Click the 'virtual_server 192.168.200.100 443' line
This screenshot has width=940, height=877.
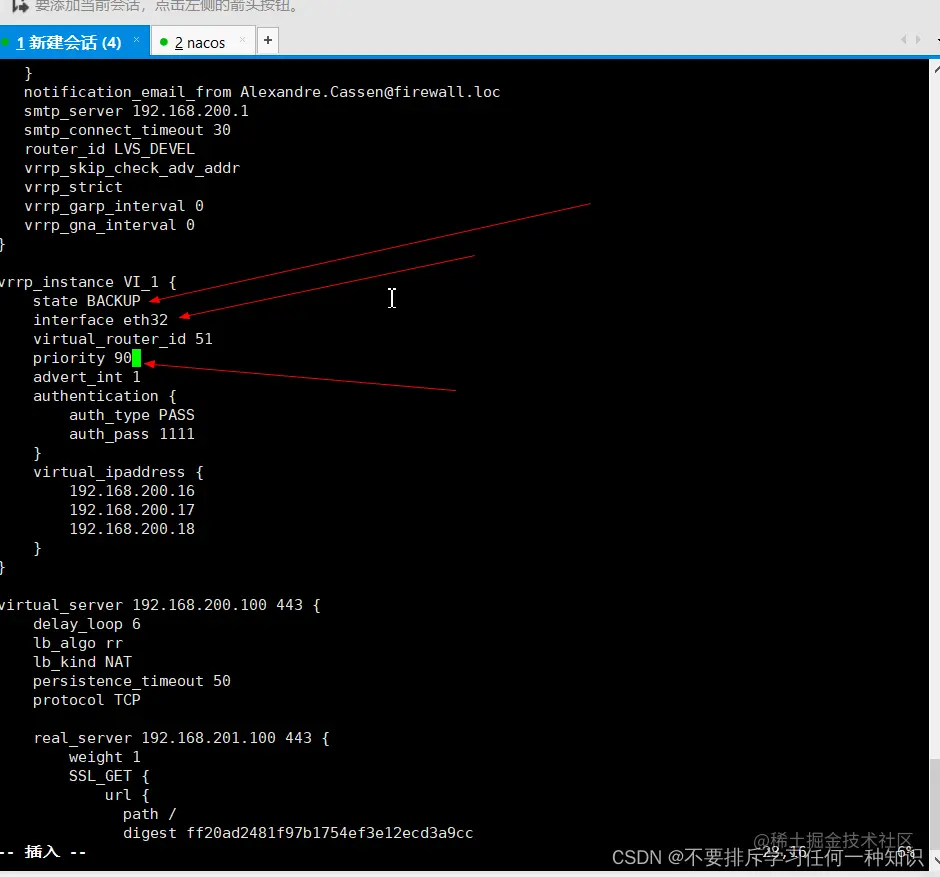tap(160, 605)
